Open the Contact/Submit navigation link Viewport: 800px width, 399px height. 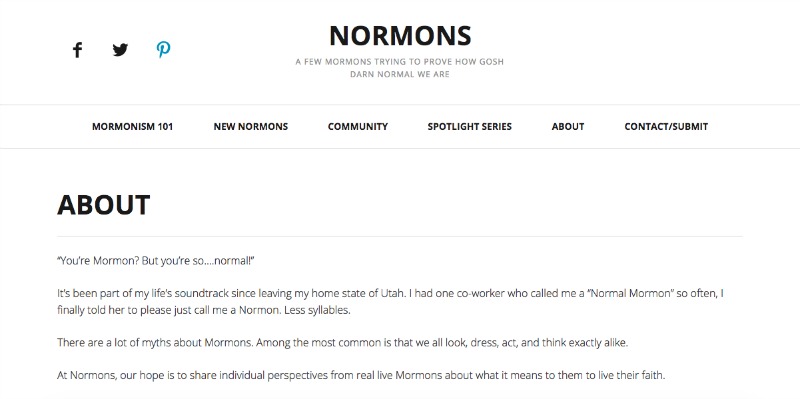[x=666, y=127]
